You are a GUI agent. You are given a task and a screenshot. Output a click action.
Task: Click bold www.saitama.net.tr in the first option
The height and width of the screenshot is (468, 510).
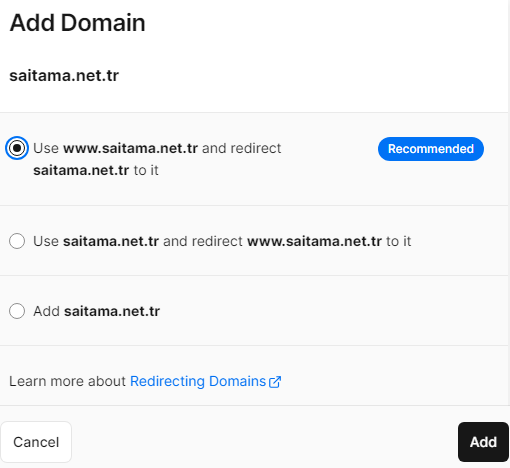pyautogui.click(x=131, y=148)
